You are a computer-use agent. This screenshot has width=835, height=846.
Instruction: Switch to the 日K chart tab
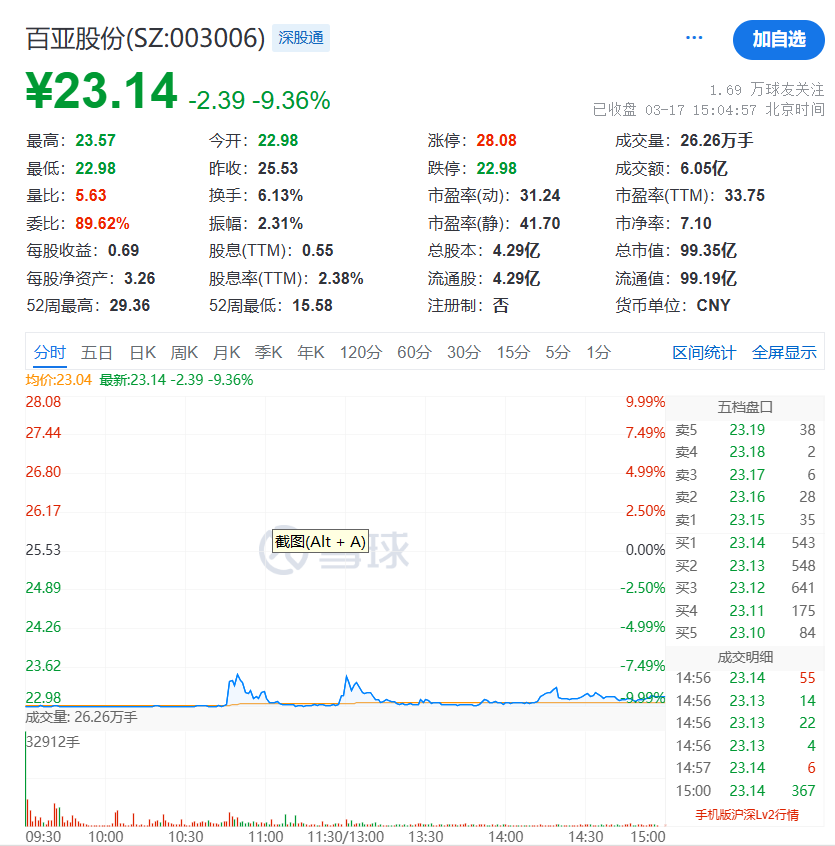[x=142, y=352]
